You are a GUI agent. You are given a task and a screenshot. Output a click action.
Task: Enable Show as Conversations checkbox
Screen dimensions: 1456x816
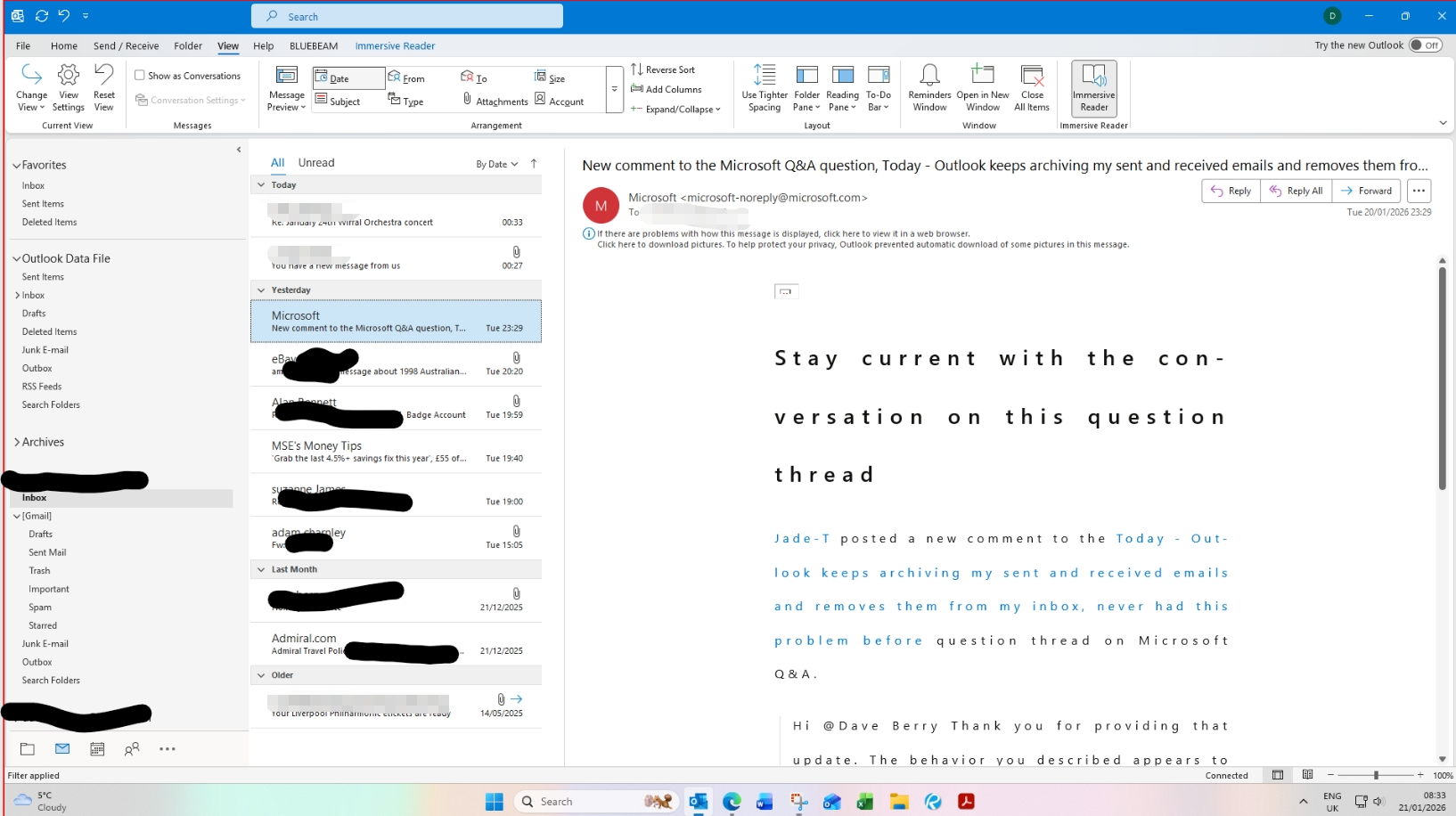tap(140, 76)
